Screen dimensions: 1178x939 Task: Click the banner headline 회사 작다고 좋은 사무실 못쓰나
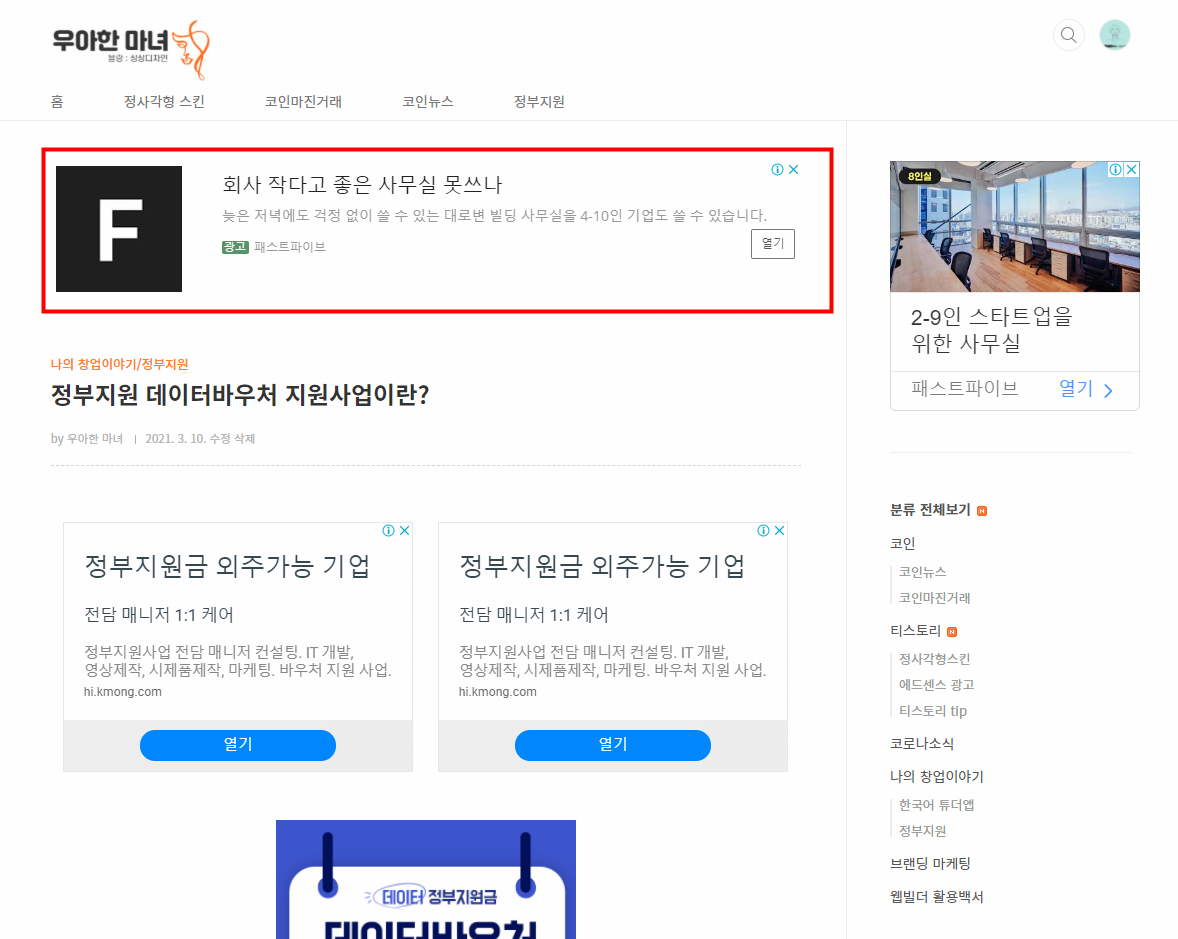(362, 185)
